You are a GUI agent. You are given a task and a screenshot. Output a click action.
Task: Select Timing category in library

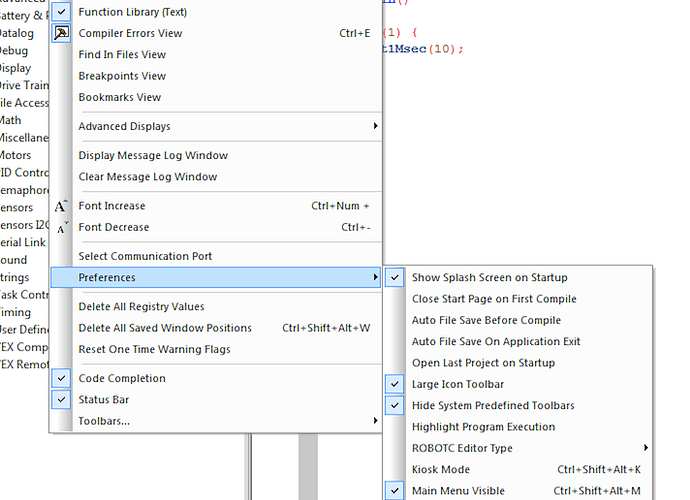coord(15,312)
